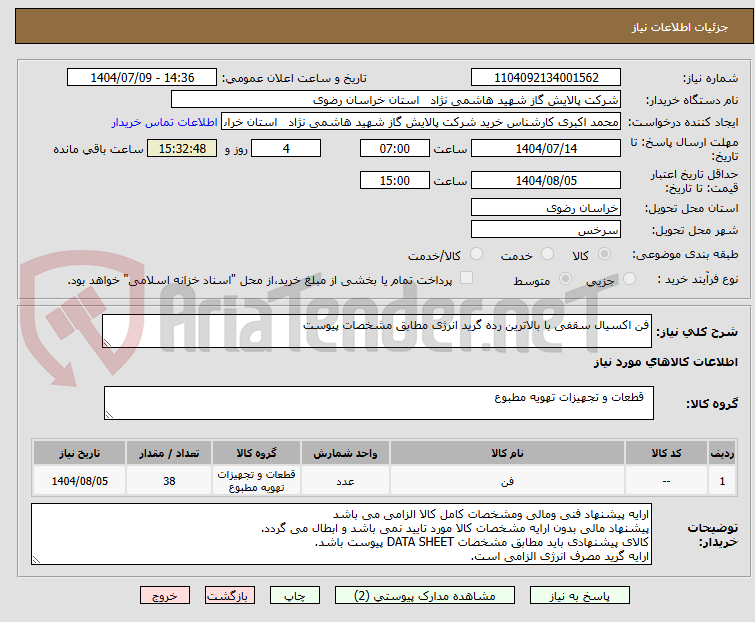The width and height of the screenshot is (755, 622).
Task: Click the price validity date 1404/08/05 field
Action: tap(546, 180)
